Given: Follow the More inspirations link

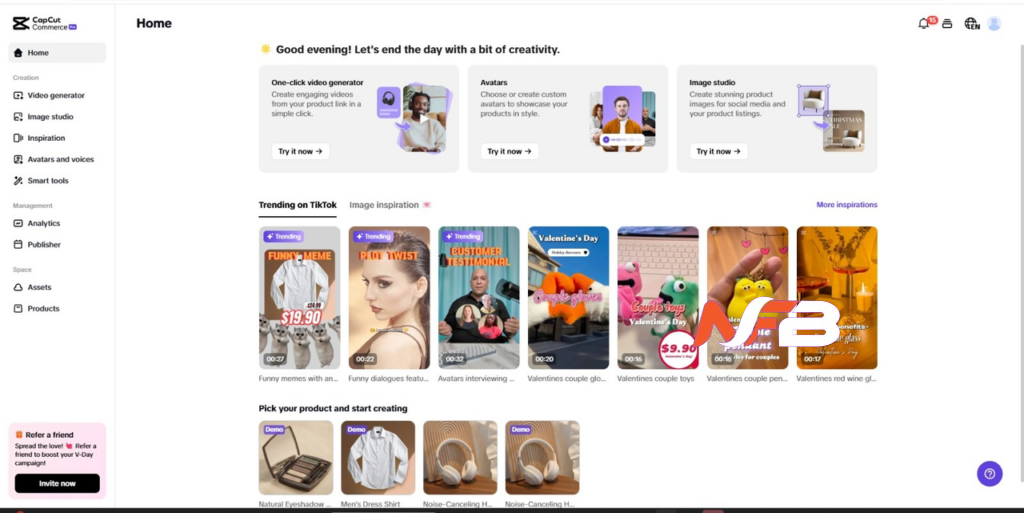Looking at the screenshot, I should (x=846, y=205).
